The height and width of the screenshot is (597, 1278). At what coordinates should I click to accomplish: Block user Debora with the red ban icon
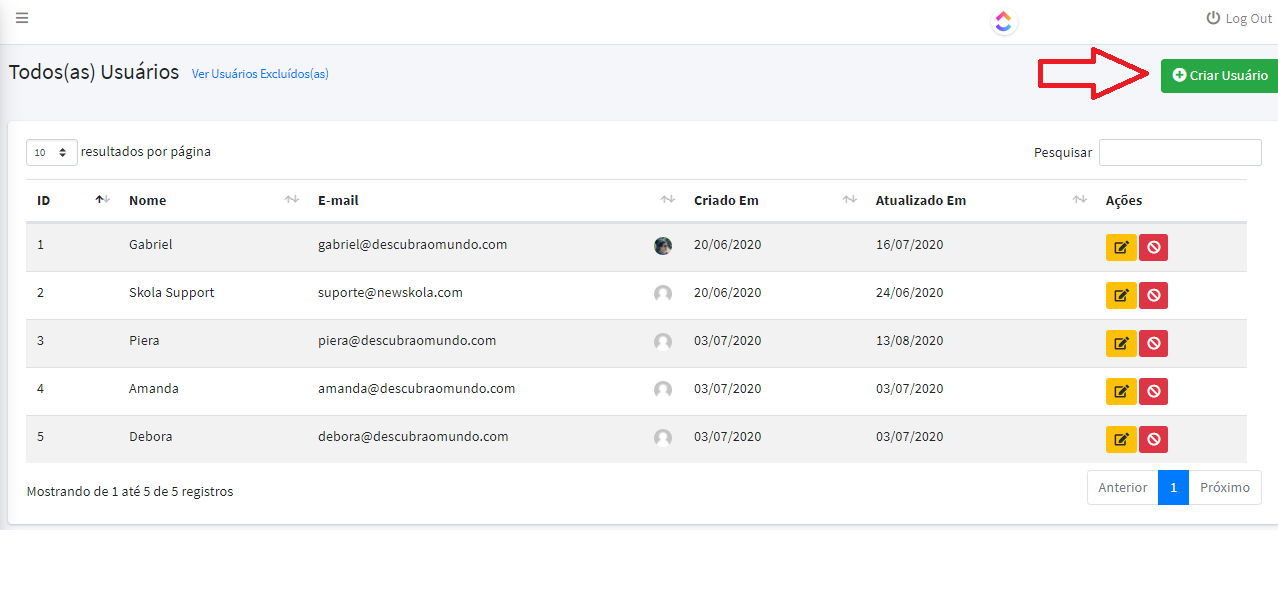(x=1153, y=439)
